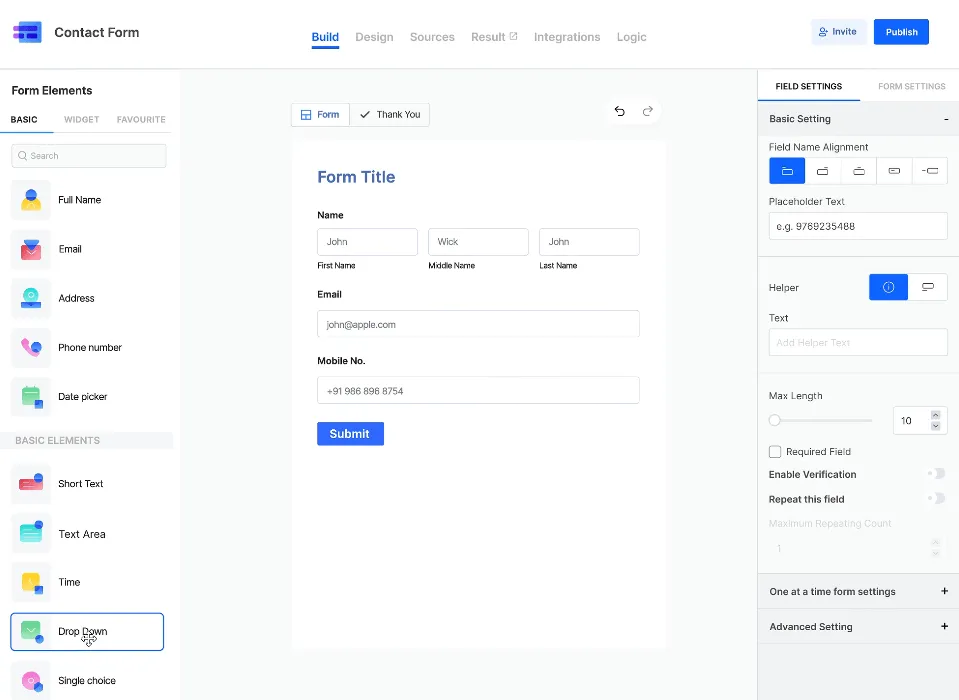Switch to FIELD SETTINGS tab
This screenshot has height=700, width=959.
coord(809,86)
